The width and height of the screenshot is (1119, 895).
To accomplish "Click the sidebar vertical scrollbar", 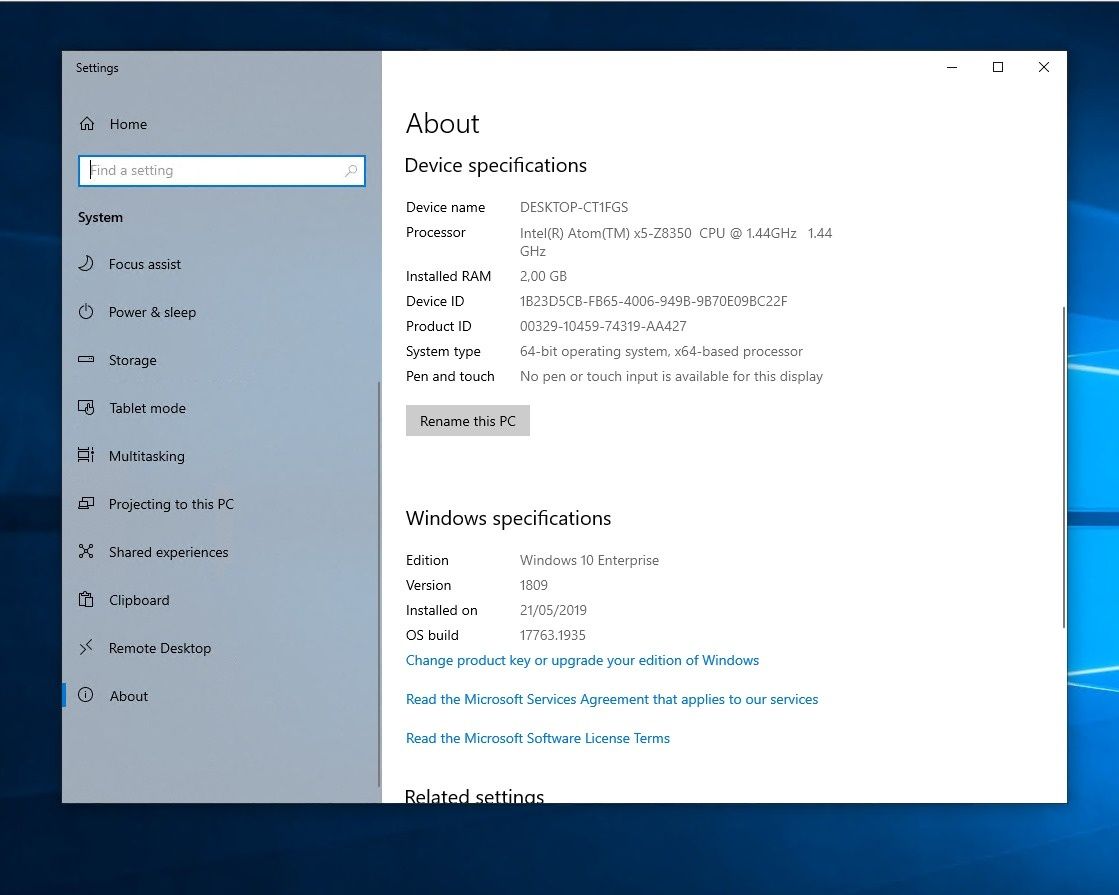I will tap(379, 584).
